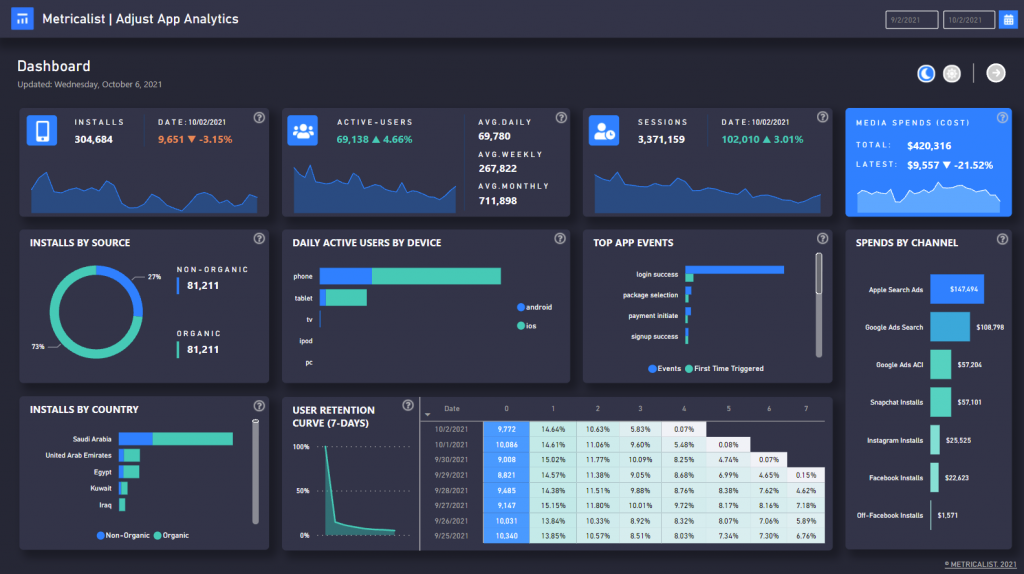This screenshot has height=574, width=1024.
Task: Click the next page arrow icon
Action: tap(995, 73)
